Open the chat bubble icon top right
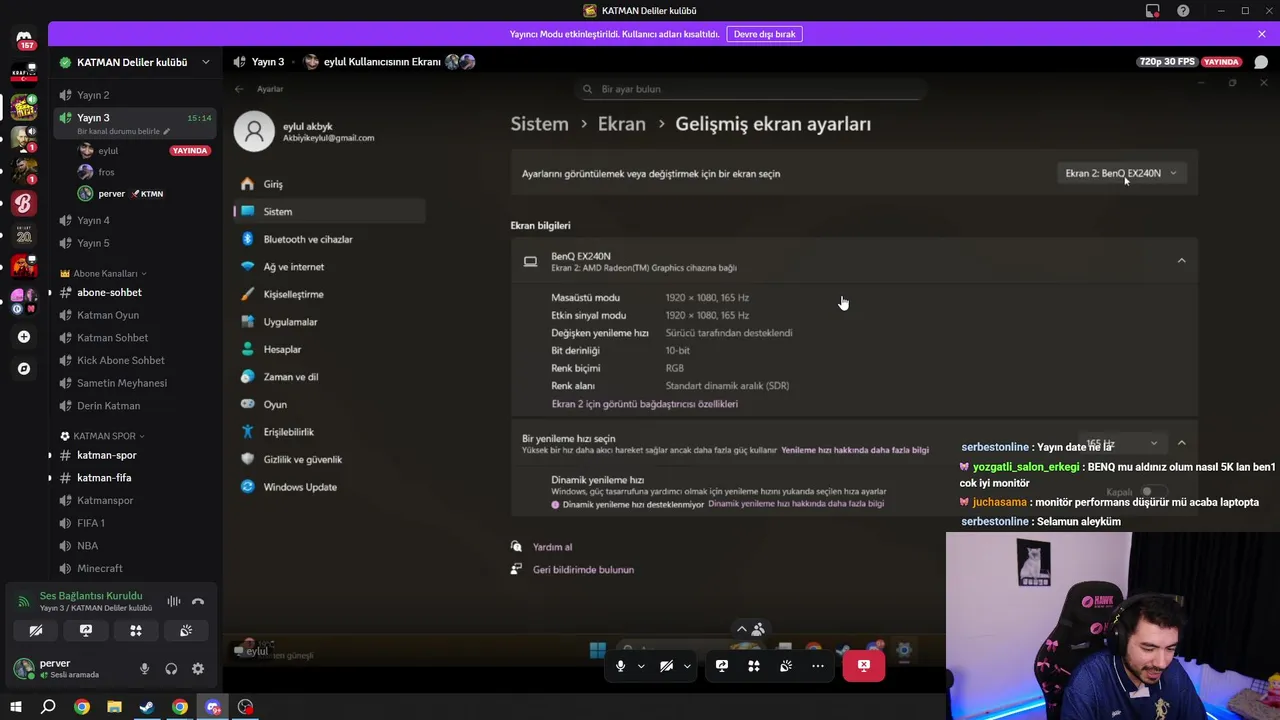1280x720 pixels. click(1261, 62)
